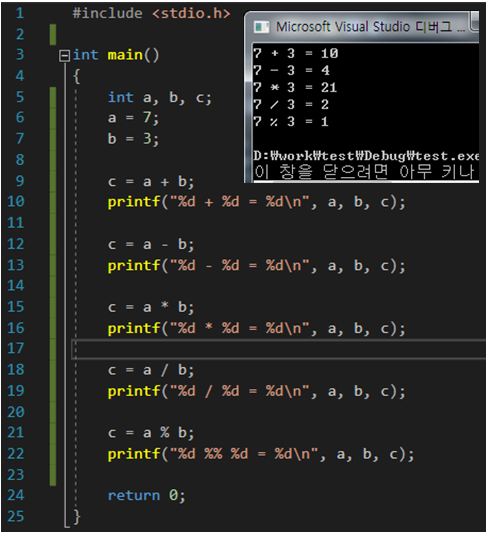Click the '#include <stdio.h>' line
487x533 pixels.
tap(151, 14)
